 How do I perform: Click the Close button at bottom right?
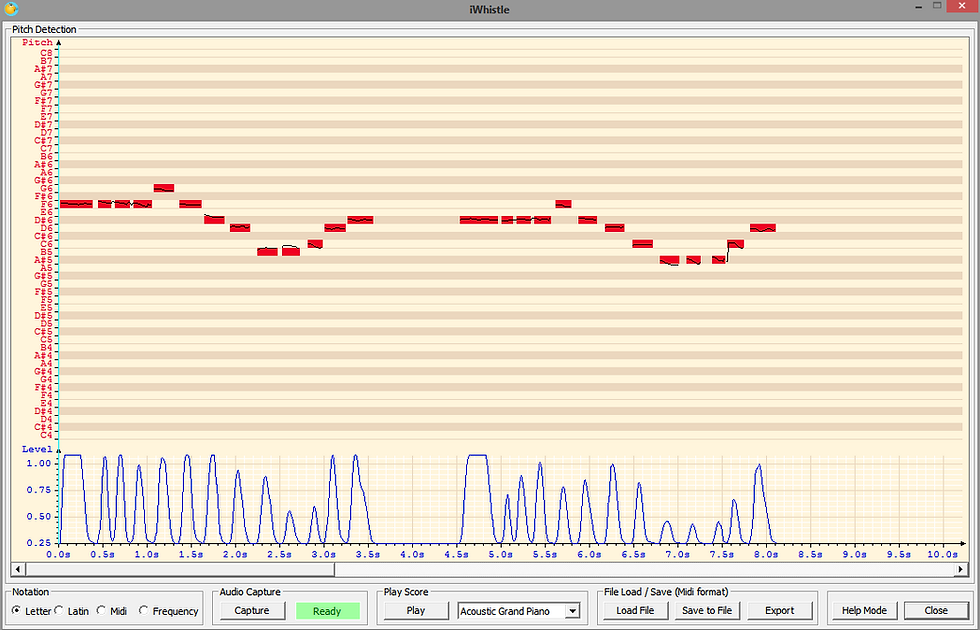[x=936, y=611]
